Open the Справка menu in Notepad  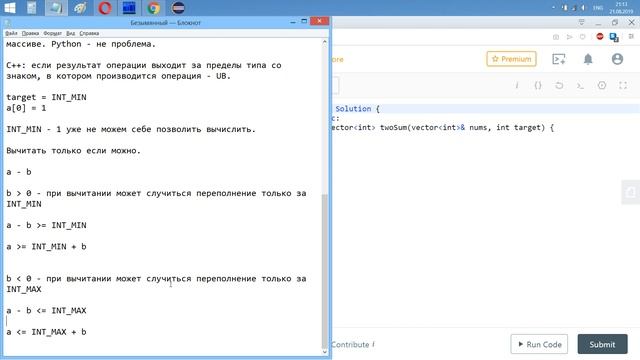tap(89, 33)
